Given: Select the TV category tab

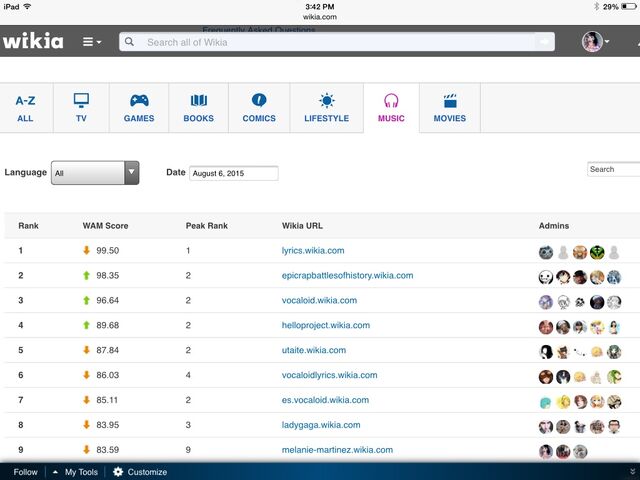Looking at the screenshot, I should [81, 108].
